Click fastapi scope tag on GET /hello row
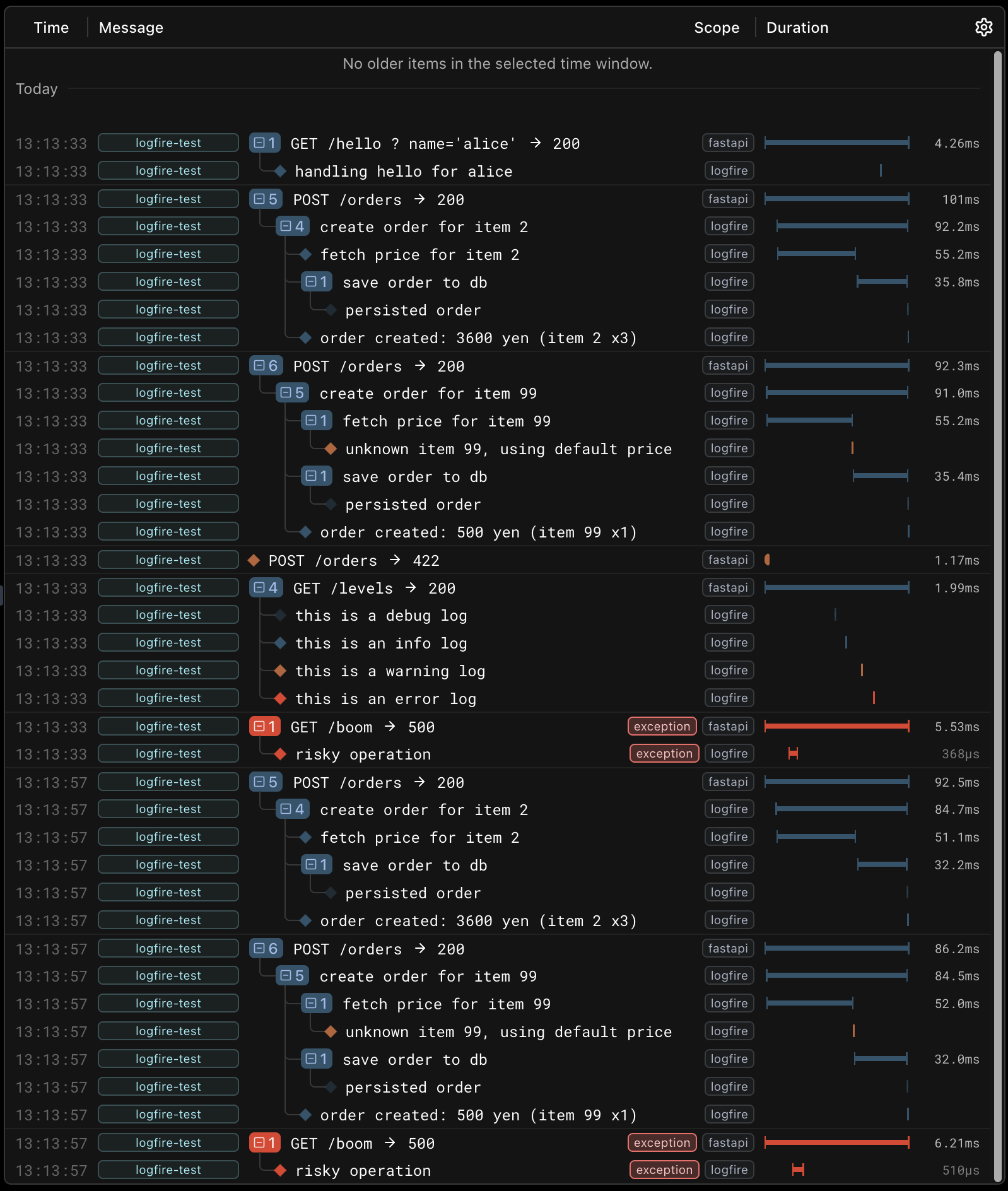The width and height of the screenshot is (1008, 1191). click(x=728, y=143)
